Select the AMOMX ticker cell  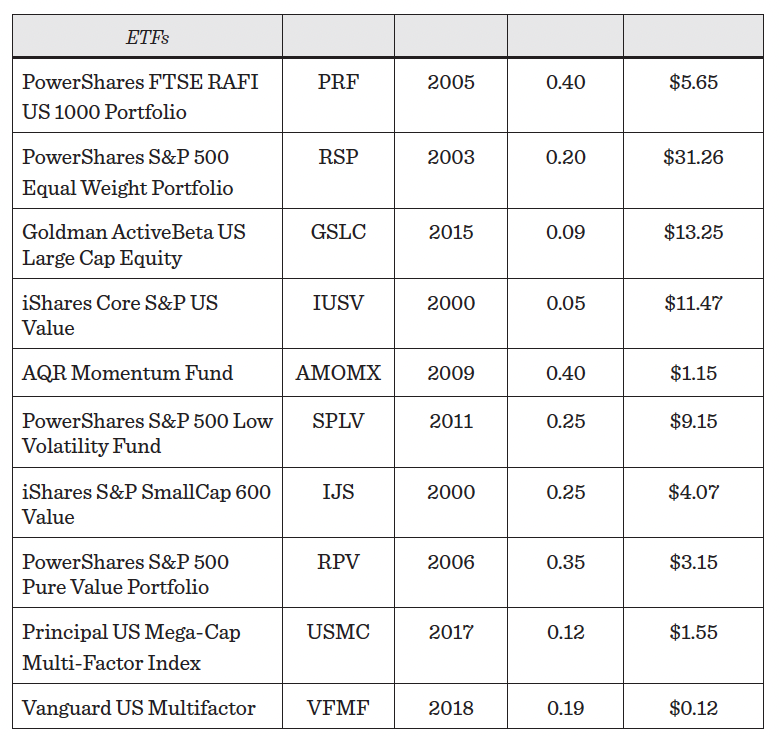338,373
